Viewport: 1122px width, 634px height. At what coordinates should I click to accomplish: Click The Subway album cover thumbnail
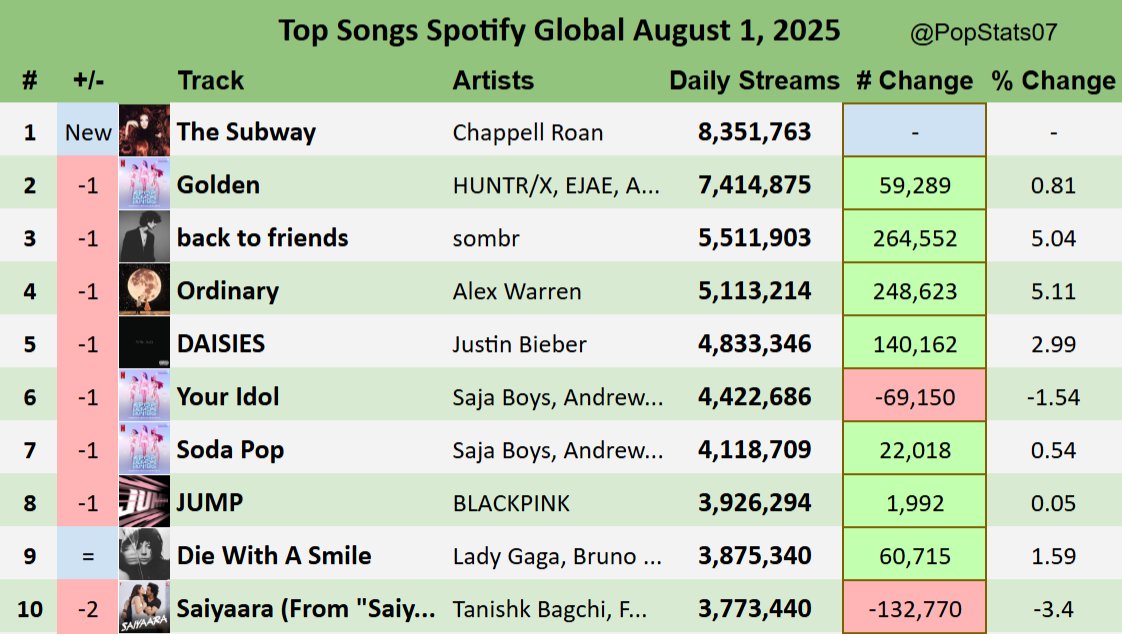click(x=144, y=131)
